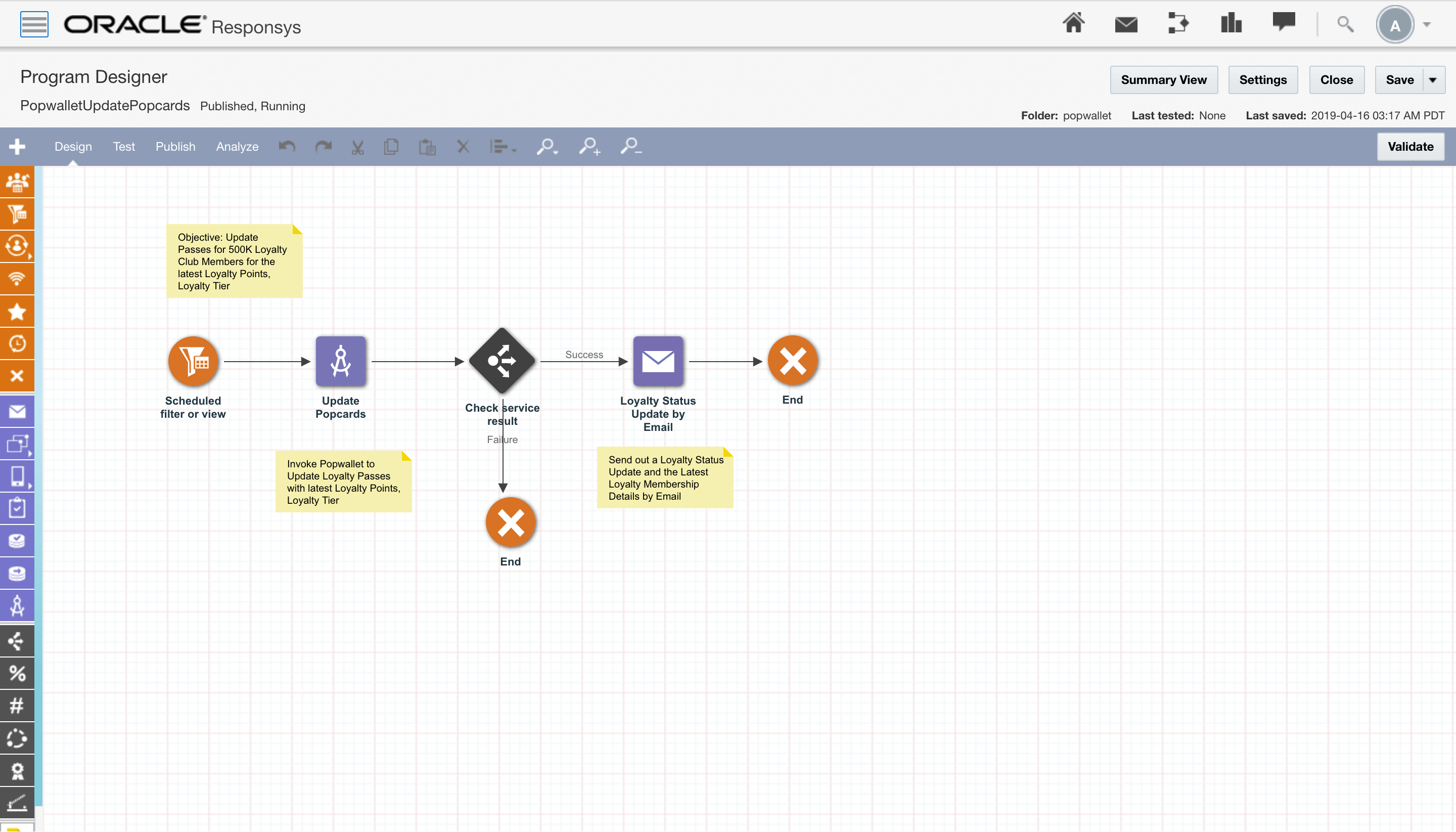Switch to the Publish tab

[x=175, y=147]
